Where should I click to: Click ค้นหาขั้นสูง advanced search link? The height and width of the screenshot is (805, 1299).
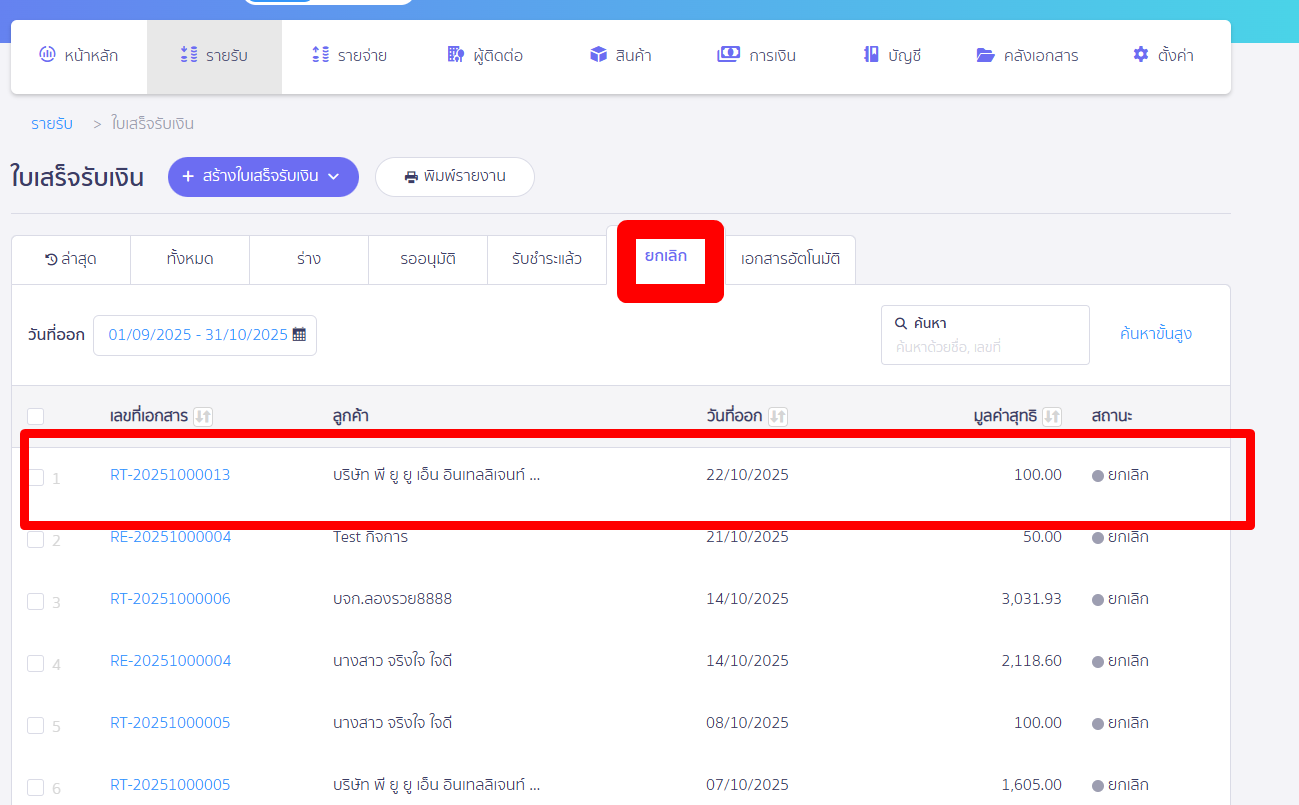[x=1155, y=334]
